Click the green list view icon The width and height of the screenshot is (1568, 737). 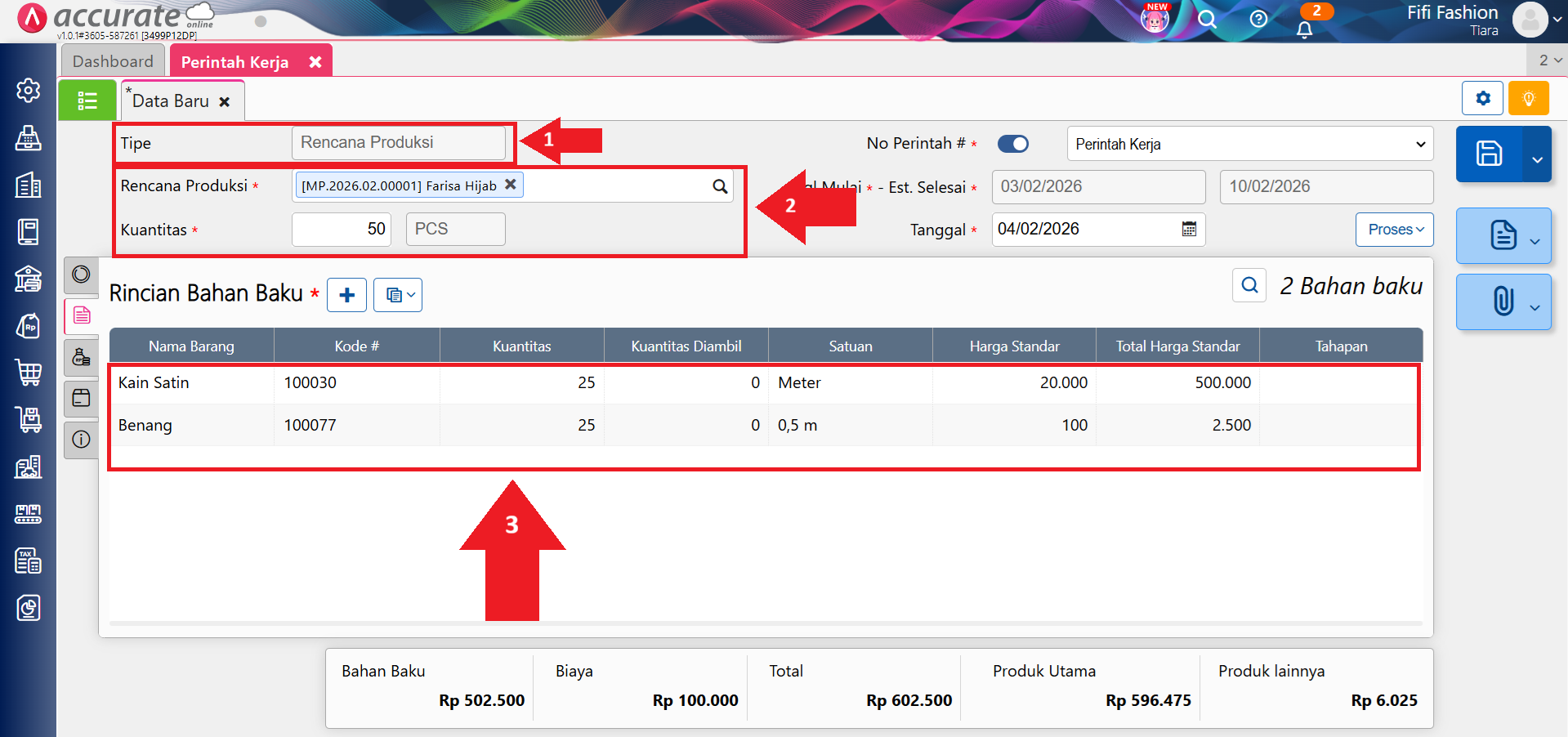(87, 100)
